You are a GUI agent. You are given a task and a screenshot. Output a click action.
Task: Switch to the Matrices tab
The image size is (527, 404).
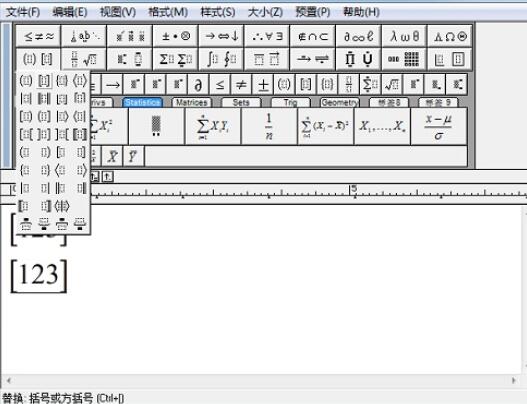(x=192, y=102)
